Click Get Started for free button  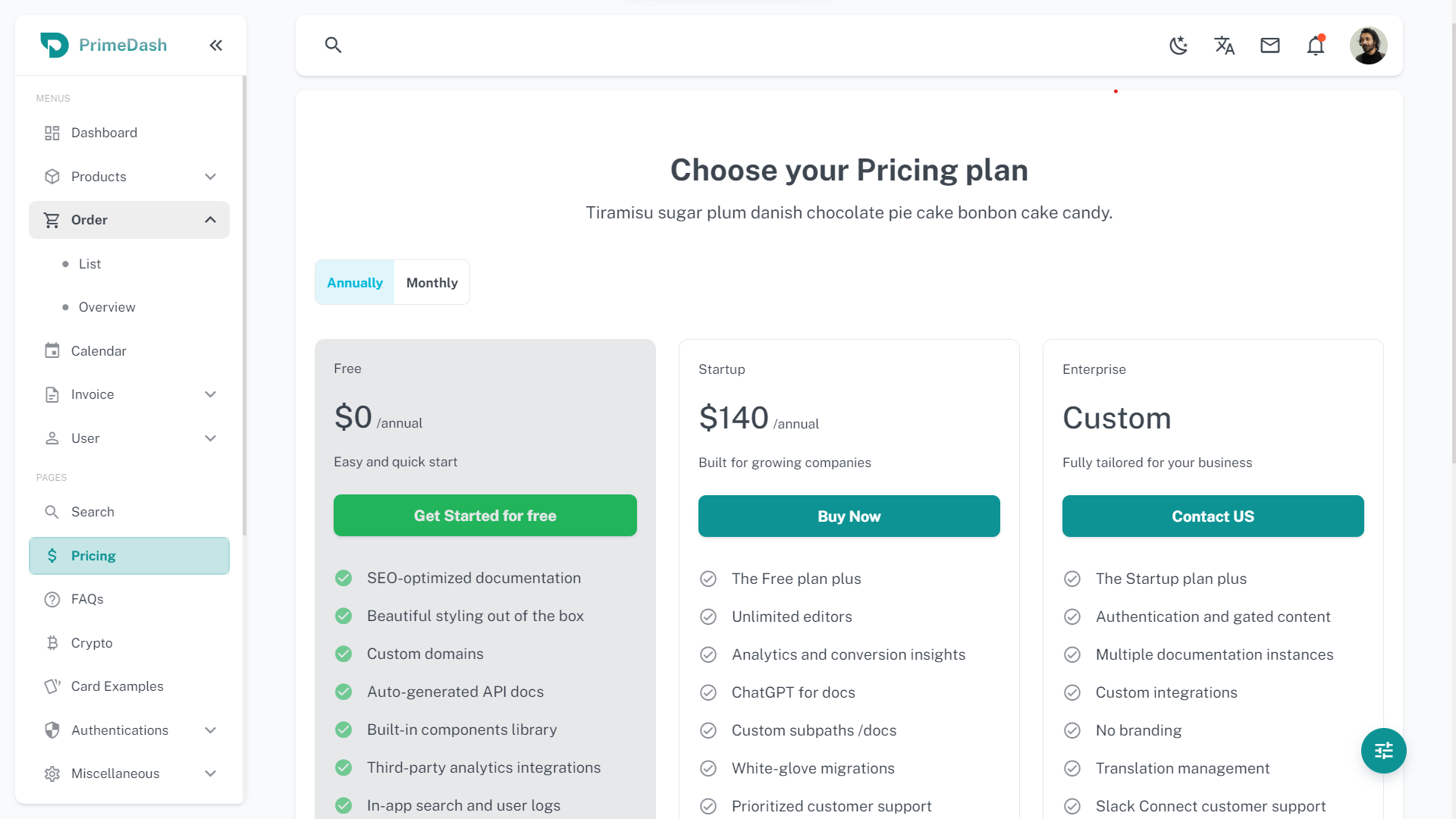click(x=485, y=516)
